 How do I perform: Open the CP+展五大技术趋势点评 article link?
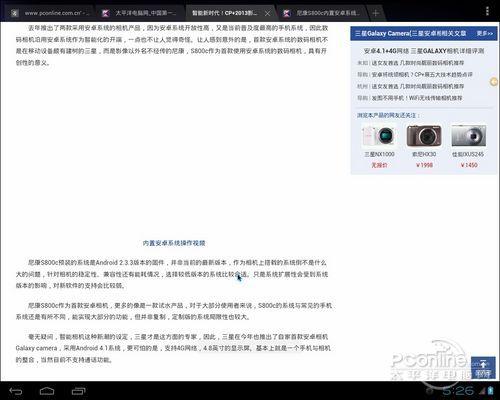click(422, 75)
